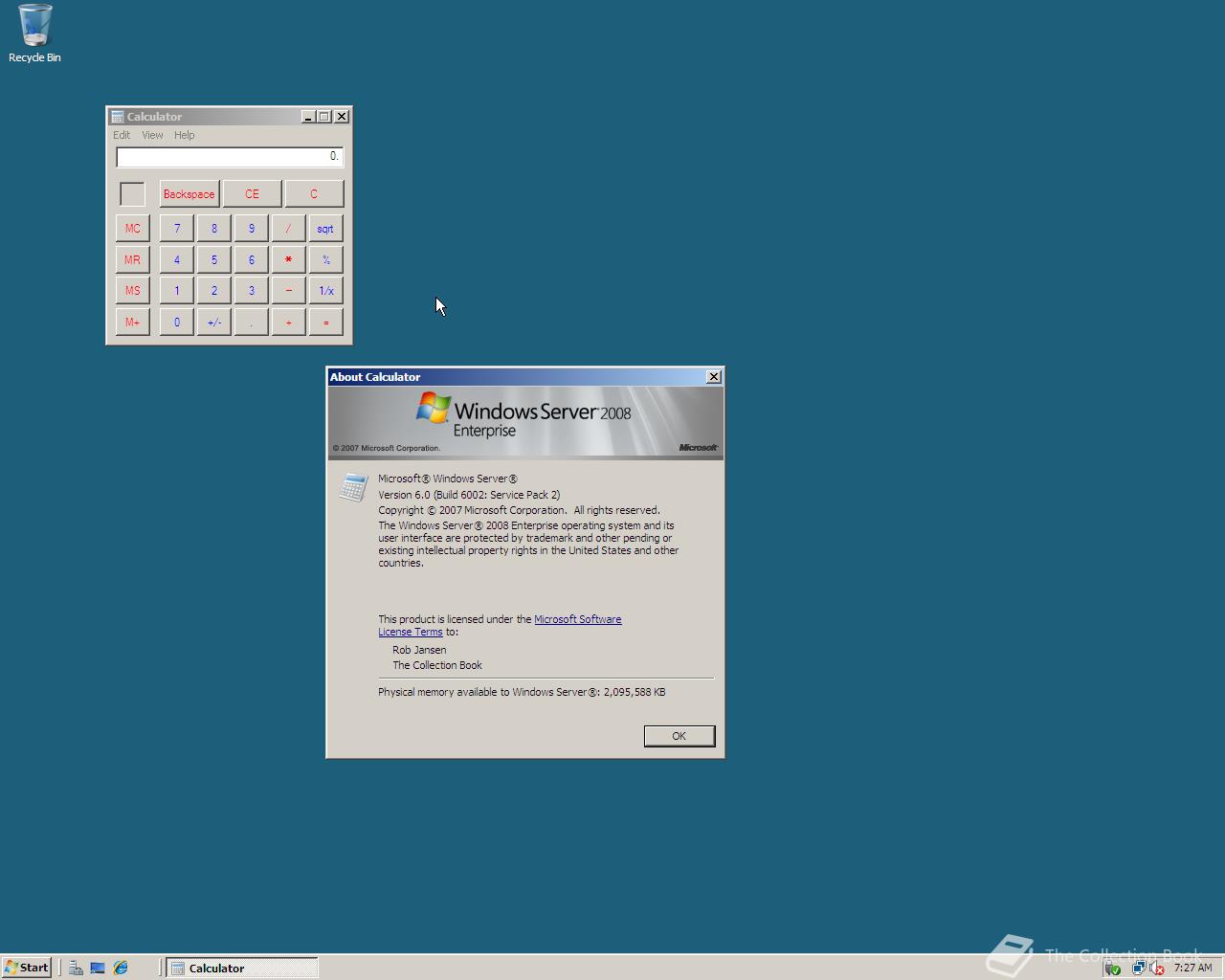This screenshot has height=980, width=1225.
Task: Click the security shield tray icon
Action: (1112, 968)
